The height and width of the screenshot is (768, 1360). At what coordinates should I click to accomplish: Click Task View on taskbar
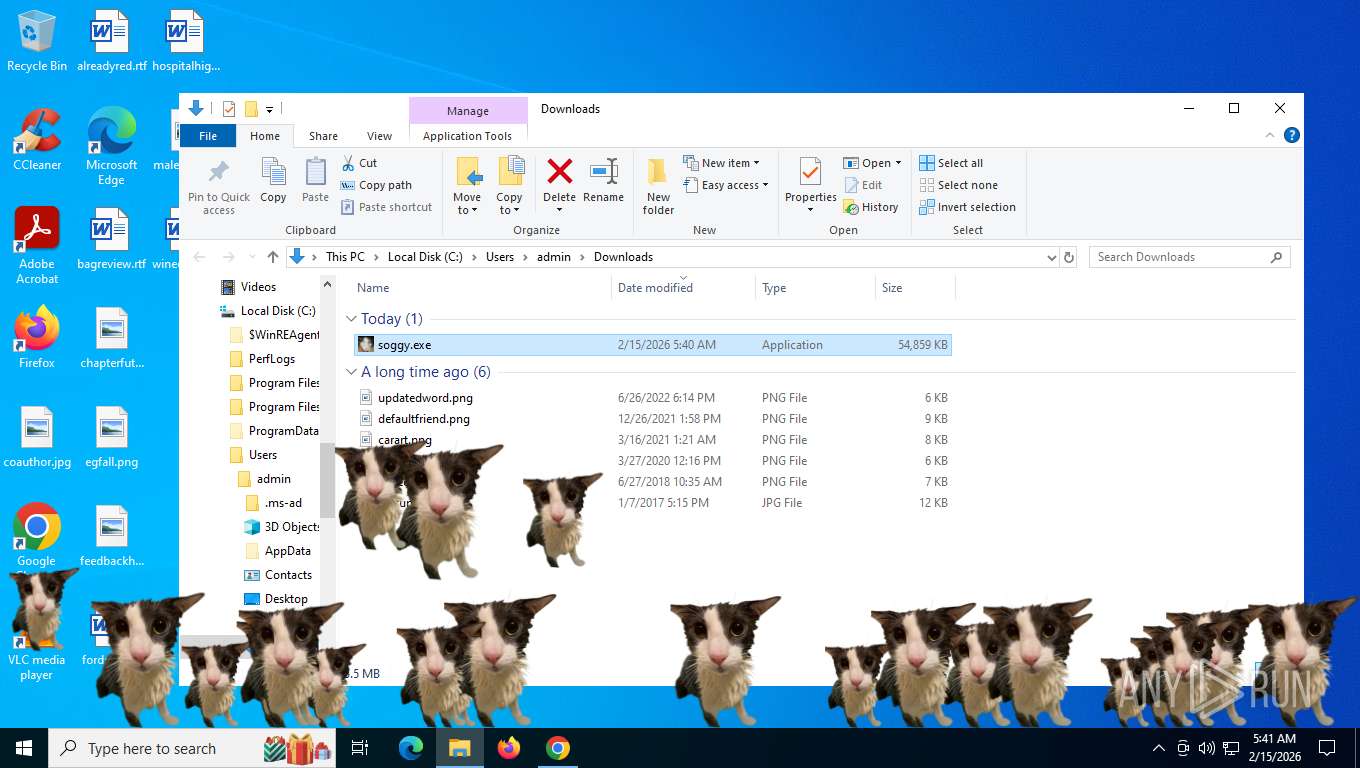(x=360, y=748)
